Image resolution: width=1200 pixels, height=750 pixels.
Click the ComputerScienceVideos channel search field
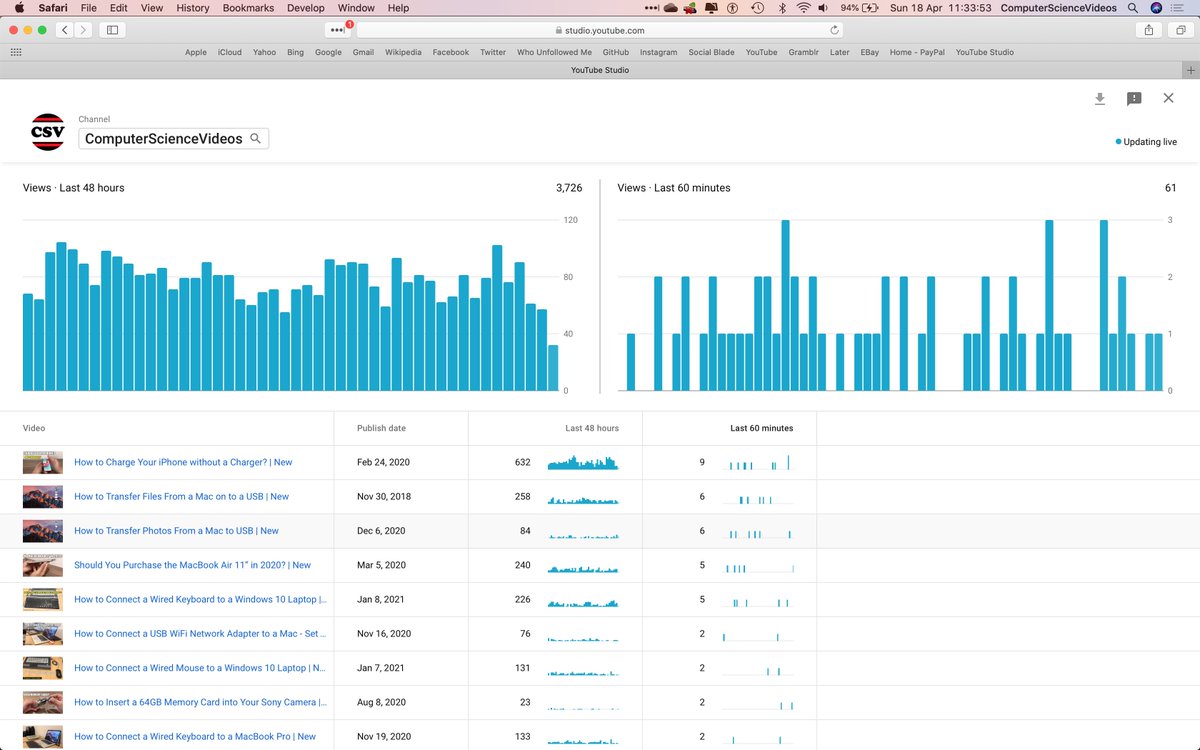point(174,139)
